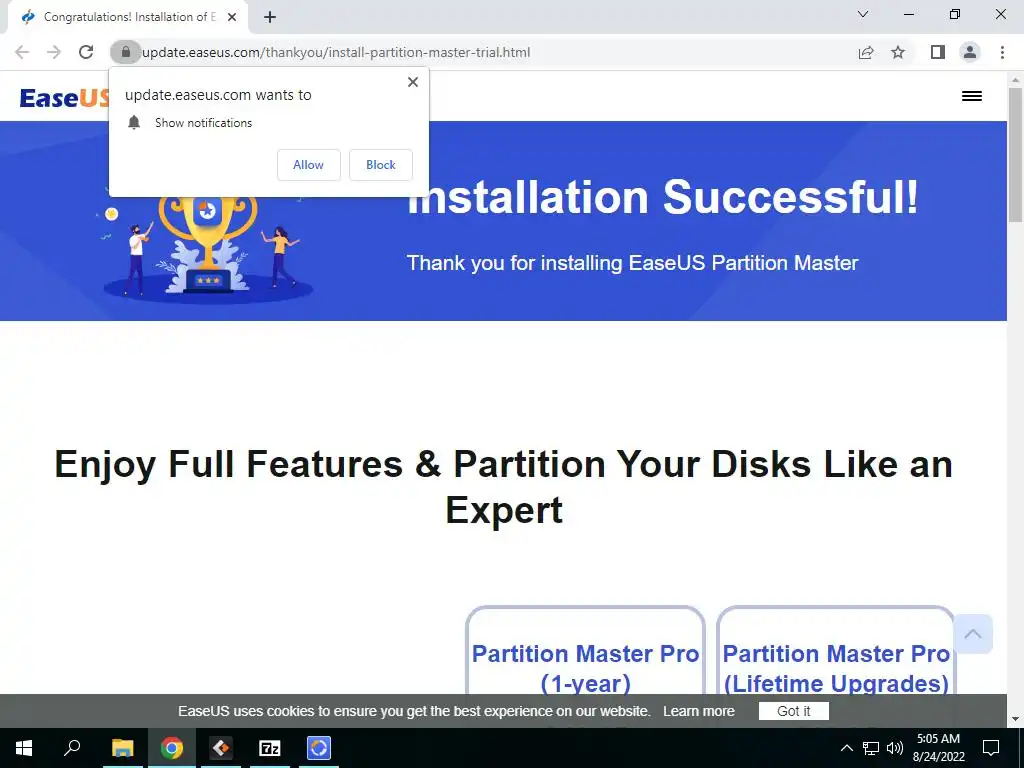Show hidden system tray icons
The image size is (1024, 768).
846,748
